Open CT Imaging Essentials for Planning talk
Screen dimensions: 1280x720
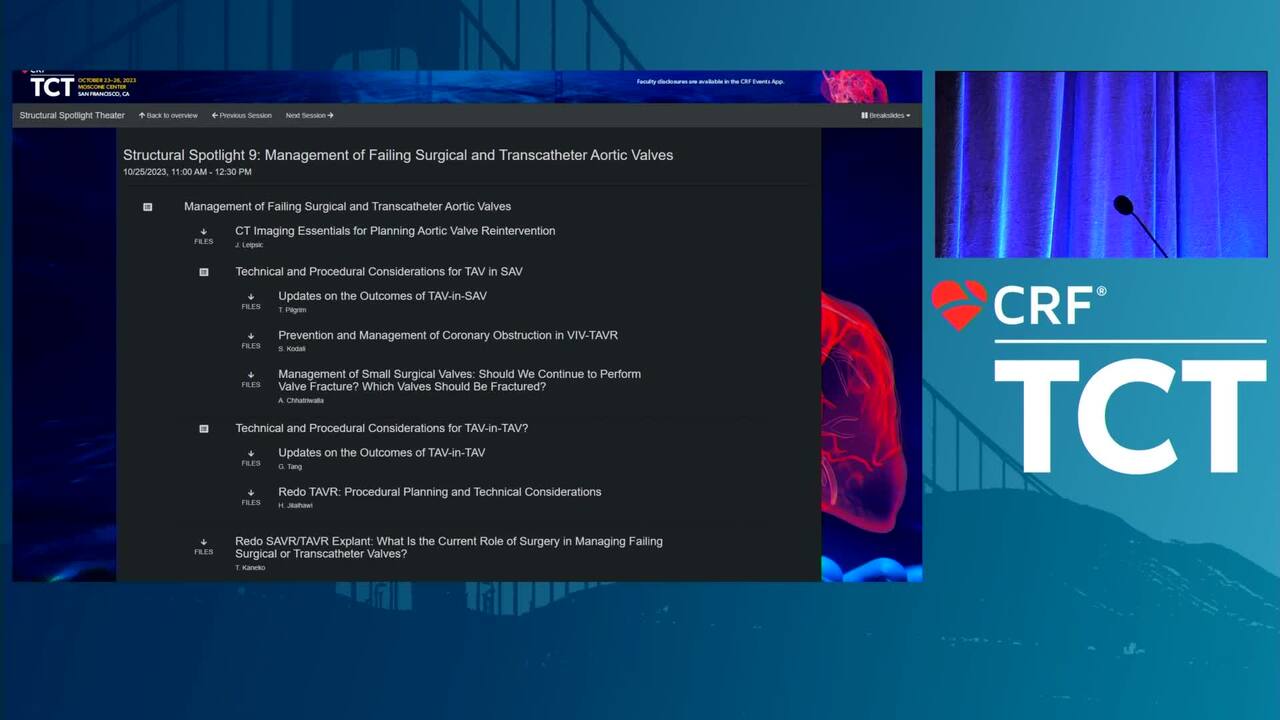tap(395, 231)
